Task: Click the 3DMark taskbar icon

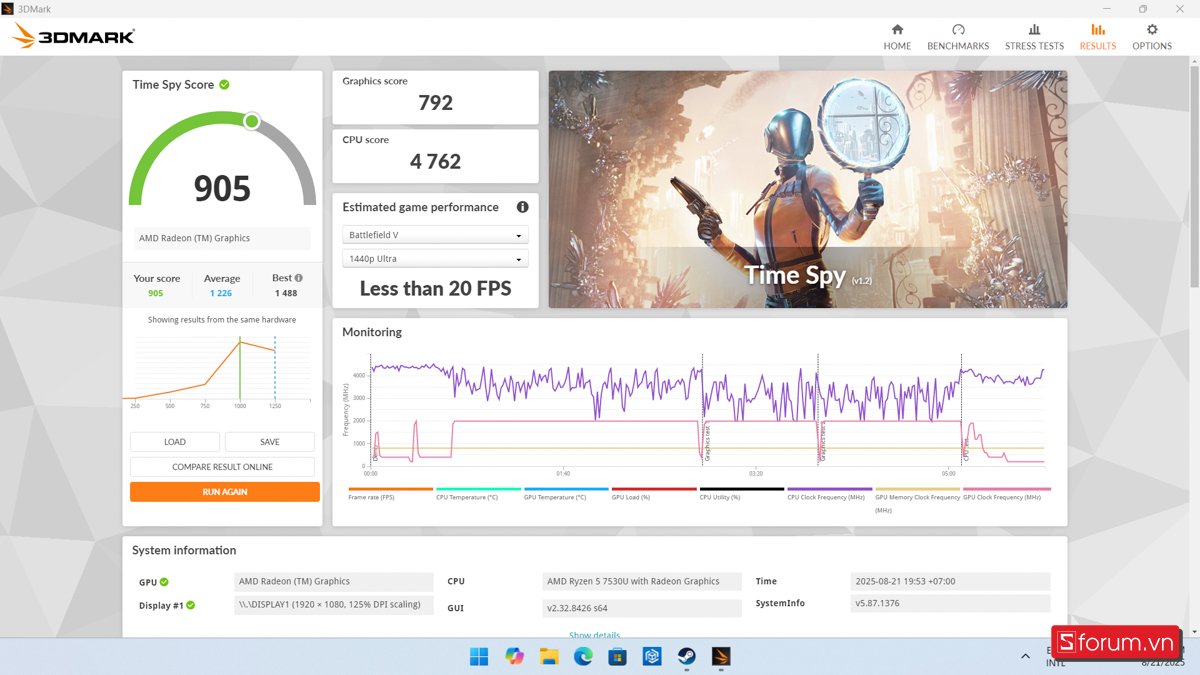Action: coord(721,656)
